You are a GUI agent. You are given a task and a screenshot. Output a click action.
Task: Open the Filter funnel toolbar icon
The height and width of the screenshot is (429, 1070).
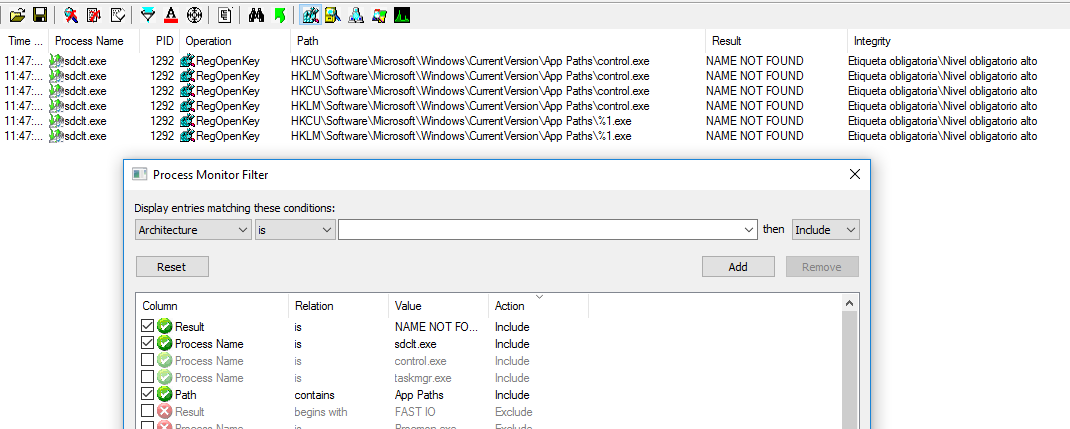click(147, 14)
